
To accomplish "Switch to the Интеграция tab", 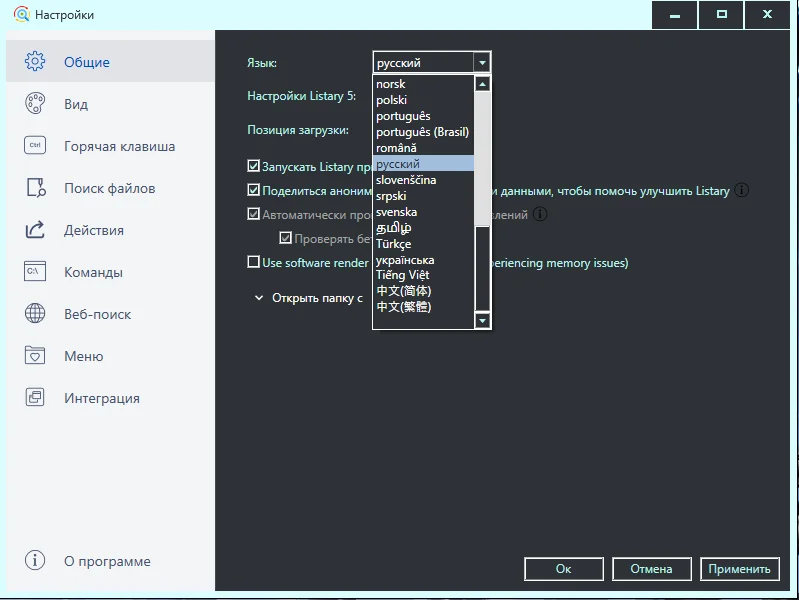I will (x=101, y=398).
